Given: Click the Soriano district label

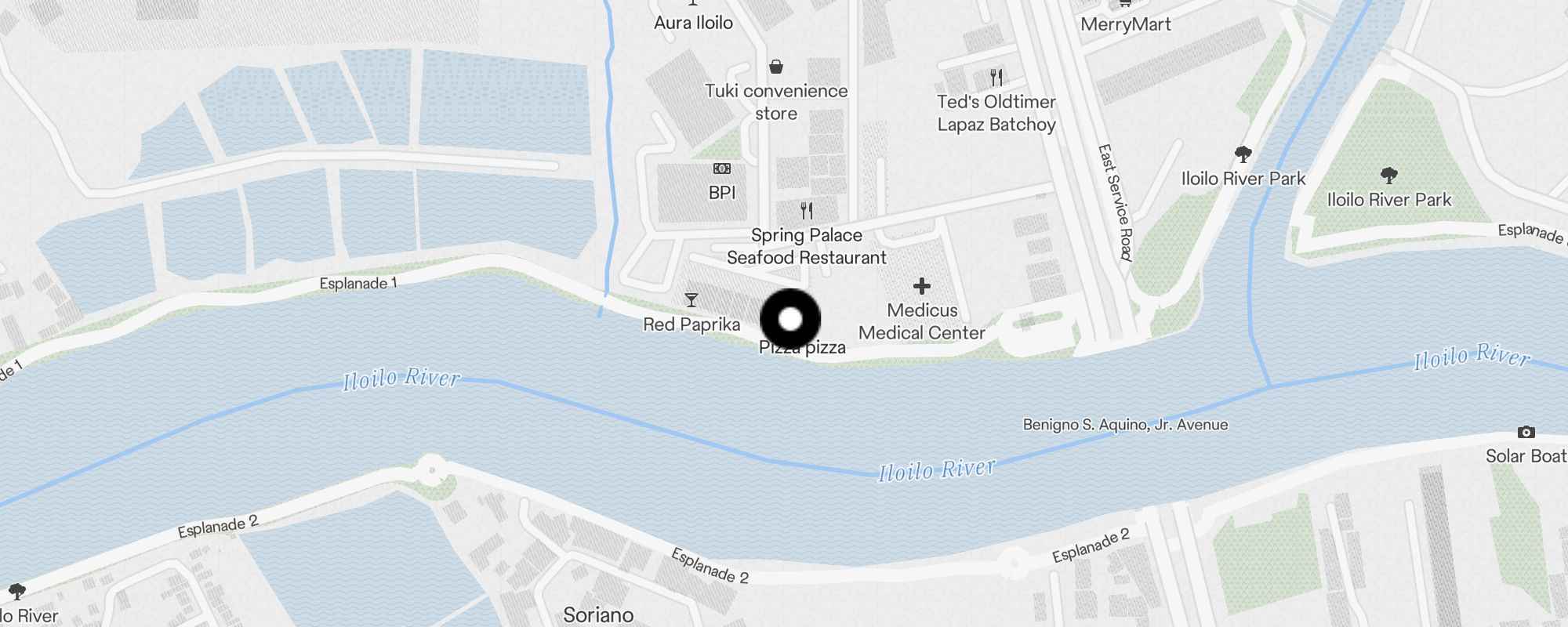Looking at the screenshot, I should click(598, 614).
